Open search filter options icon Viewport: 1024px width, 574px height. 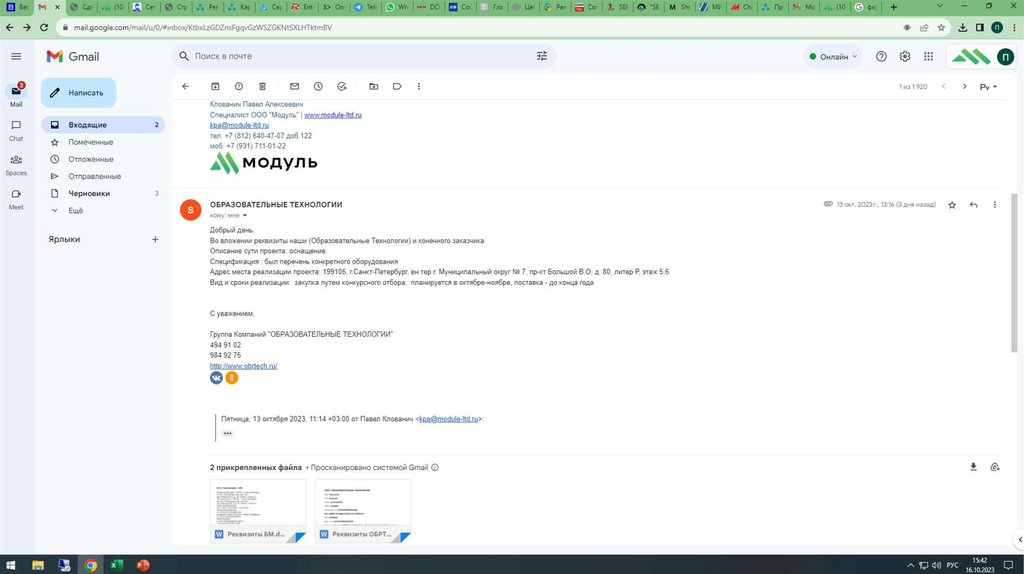[x=541, y=56]
